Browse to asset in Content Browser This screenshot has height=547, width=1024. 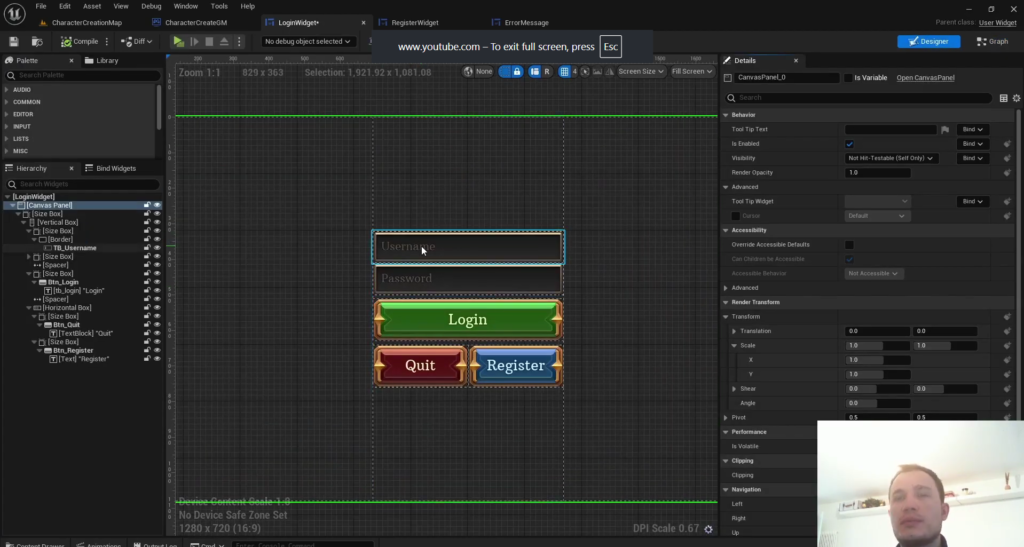pyautogui.click(x=37, y=42)
